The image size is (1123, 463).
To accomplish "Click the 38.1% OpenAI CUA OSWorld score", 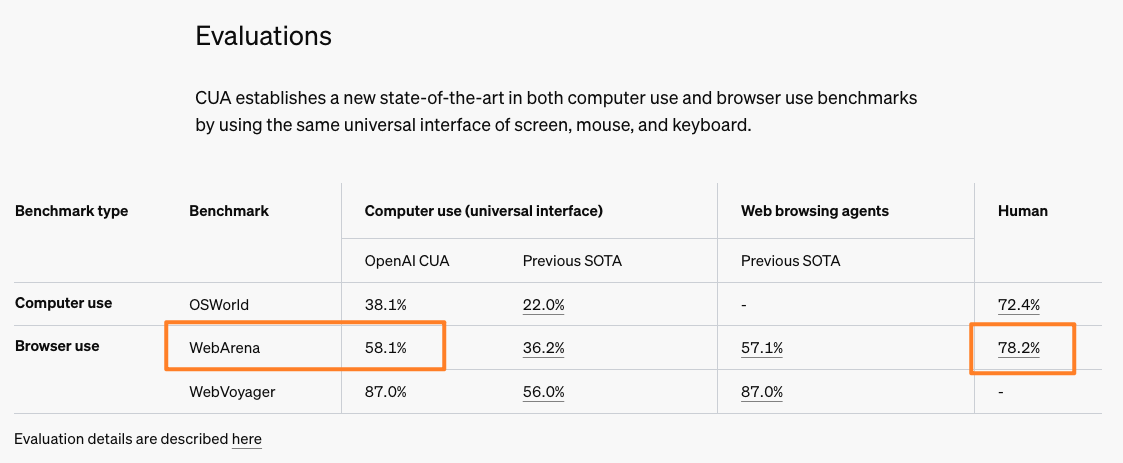I will click(386, 304).
